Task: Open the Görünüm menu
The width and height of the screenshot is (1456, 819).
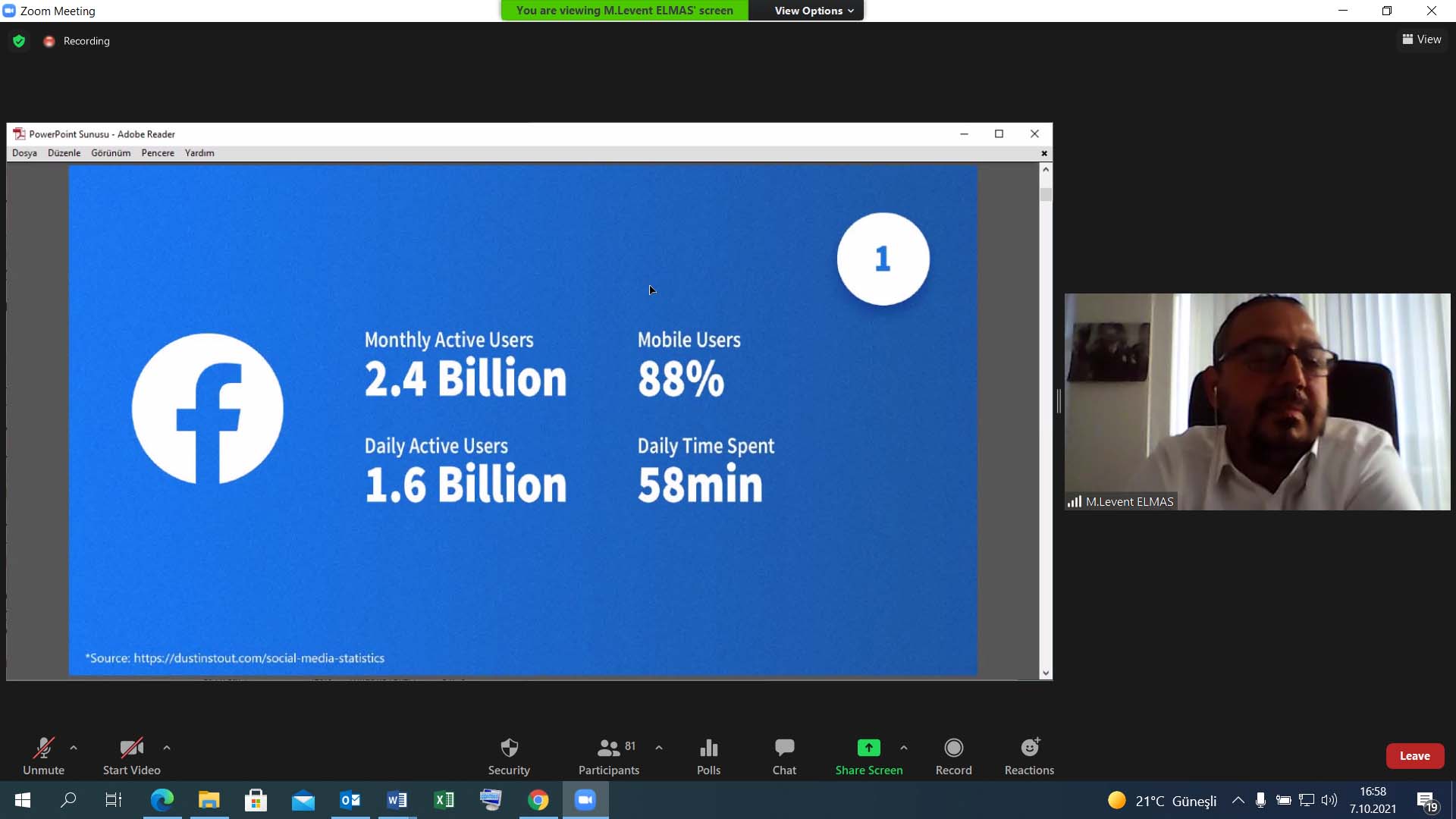Action: pyautogui.click(x=111, y=153)
